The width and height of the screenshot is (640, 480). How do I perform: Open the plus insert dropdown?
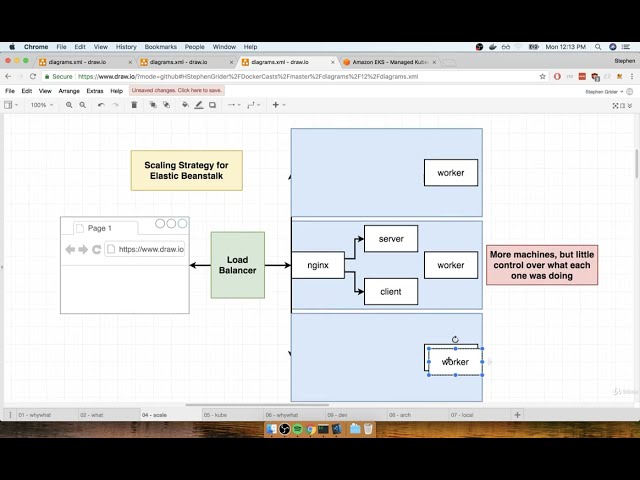pos(278,105)
